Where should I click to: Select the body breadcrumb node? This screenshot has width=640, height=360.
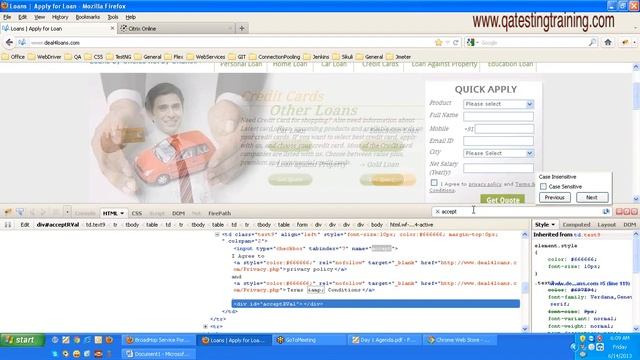click(x=377, y=224)
